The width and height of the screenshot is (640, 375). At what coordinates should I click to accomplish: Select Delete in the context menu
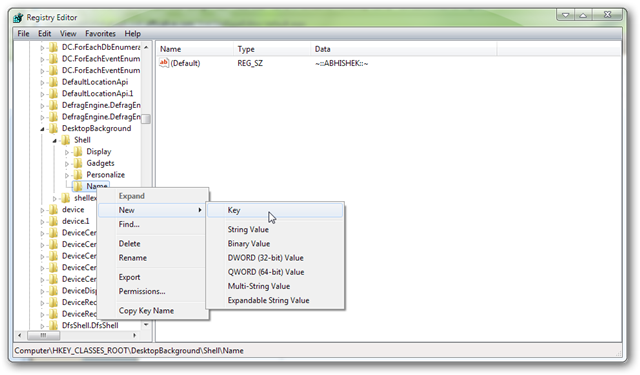coord(152,244)
